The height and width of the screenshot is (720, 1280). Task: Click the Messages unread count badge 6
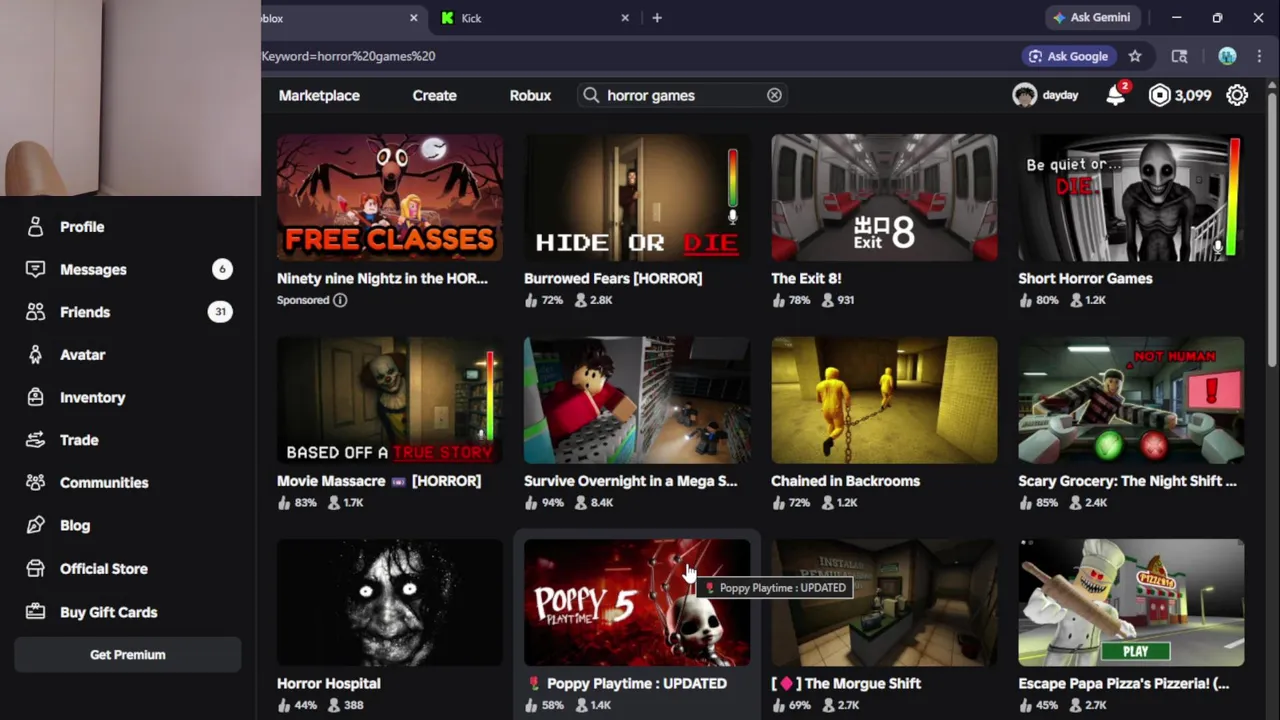[x=222, y=269]
